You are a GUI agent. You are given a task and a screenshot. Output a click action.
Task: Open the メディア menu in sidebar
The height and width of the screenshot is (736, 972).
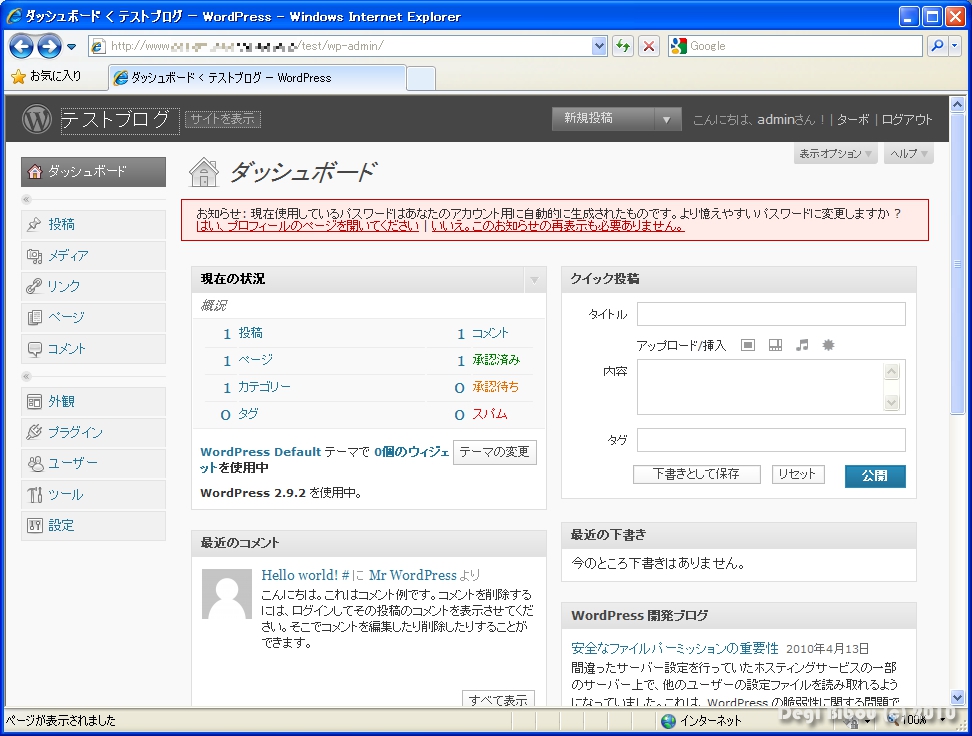click(94, 255)
